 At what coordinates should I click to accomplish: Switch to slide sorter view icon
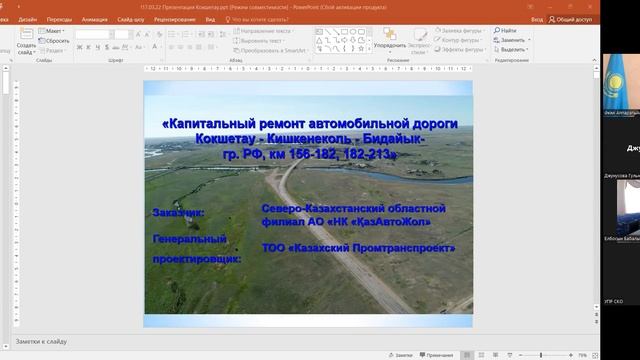482,355
